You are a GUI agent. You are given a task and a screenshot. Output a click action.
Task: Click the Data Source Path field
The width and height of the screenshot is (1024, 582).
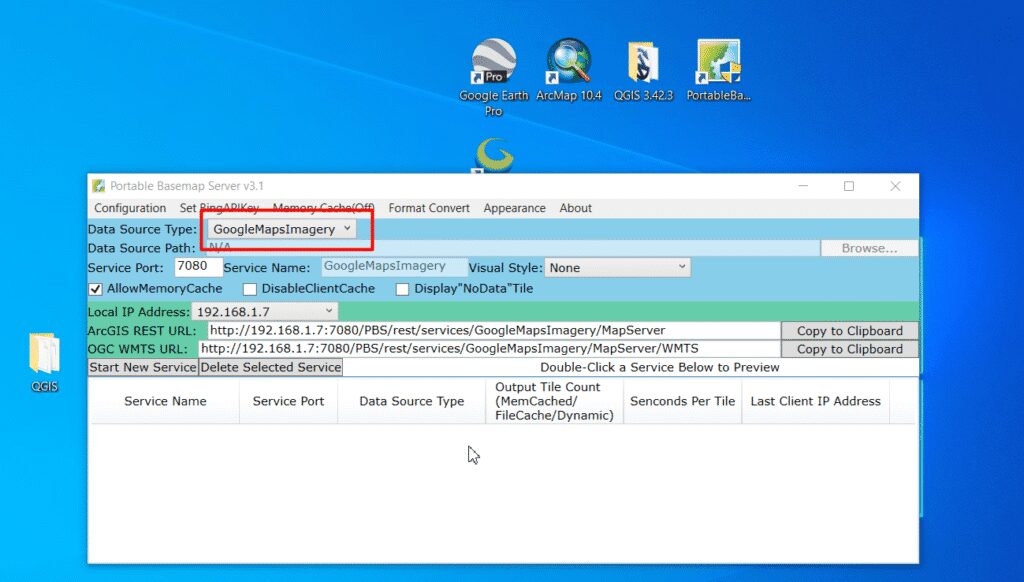[513, 248]
